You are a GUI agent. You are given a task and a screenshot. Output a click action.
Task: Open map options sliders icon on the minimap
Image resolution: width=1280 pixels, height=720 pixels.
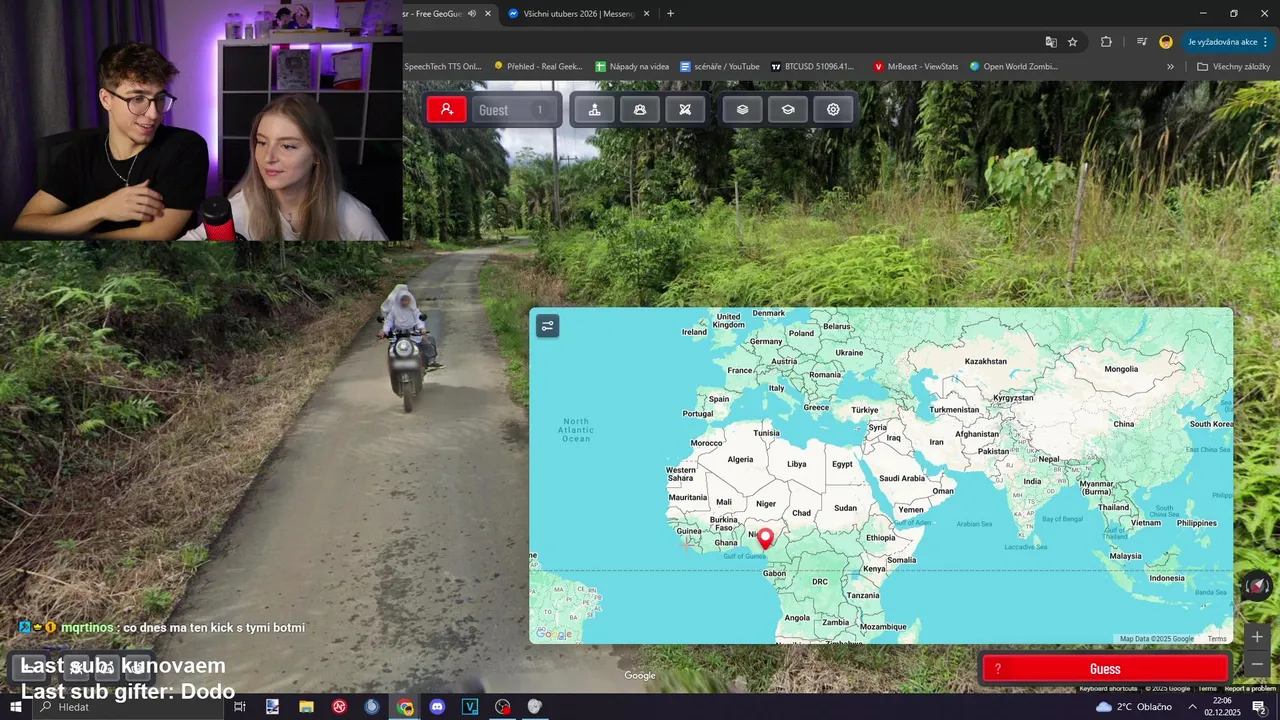(x=547, y=325)
